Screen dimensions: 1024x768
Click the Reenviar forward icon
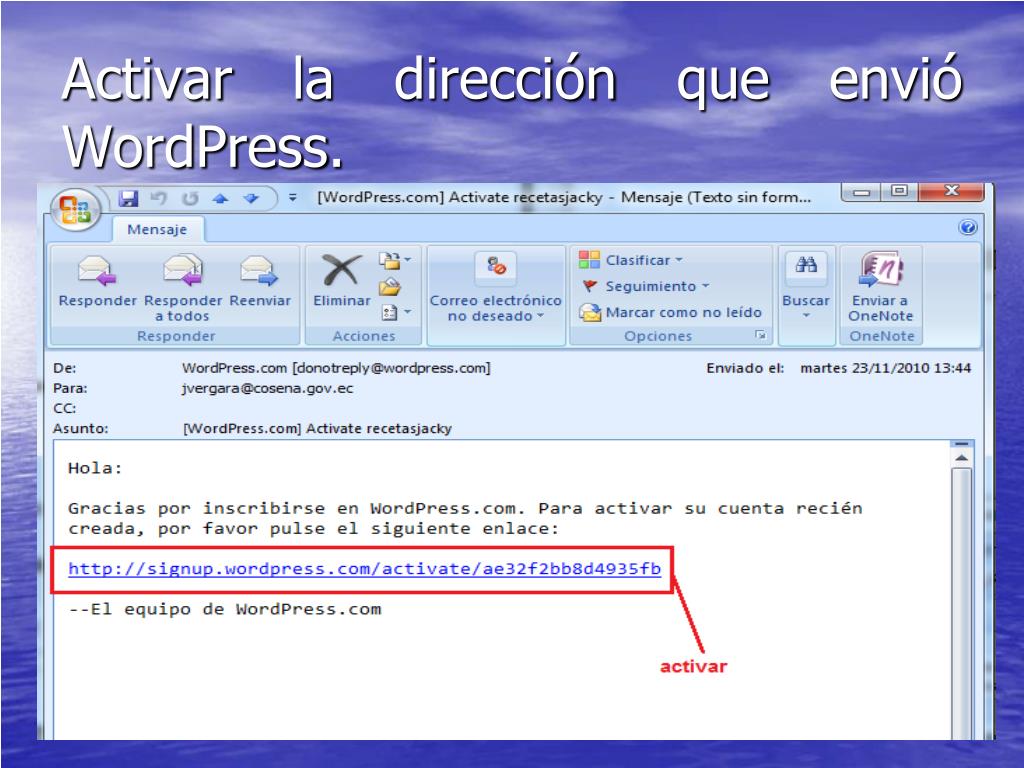[259, 270]
